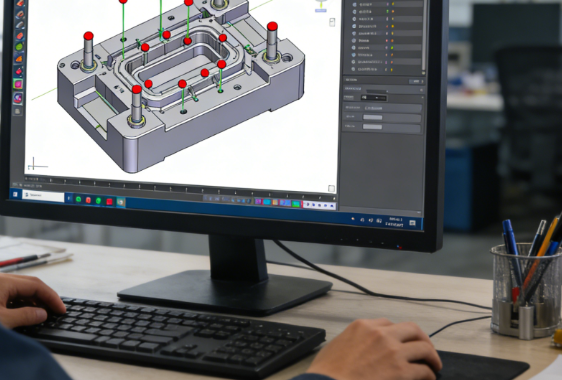Open the dark combo box in properties panel
The width and height of the screenshot is (562, 380).
point(373,98)
